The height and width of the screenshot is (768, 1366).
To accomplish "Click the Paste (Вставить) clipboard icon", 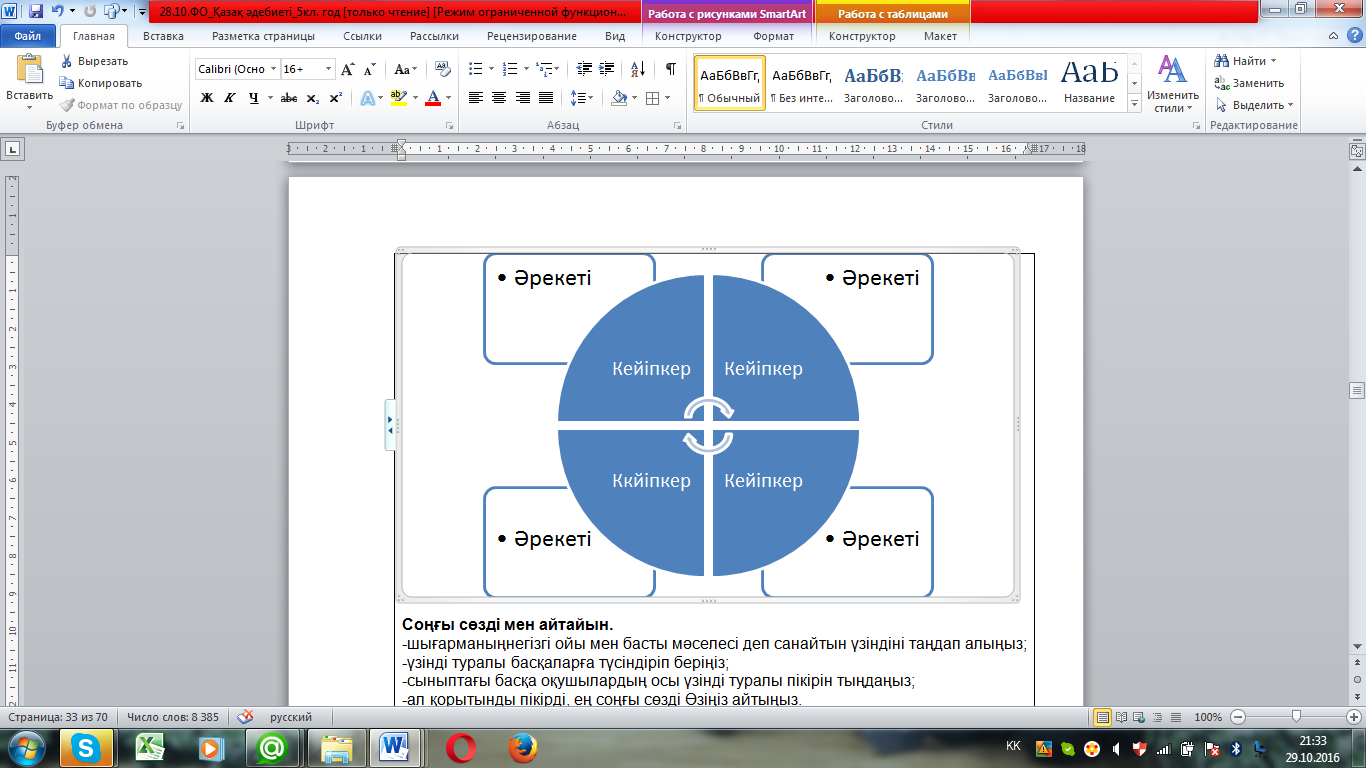I will coord(30,69).
